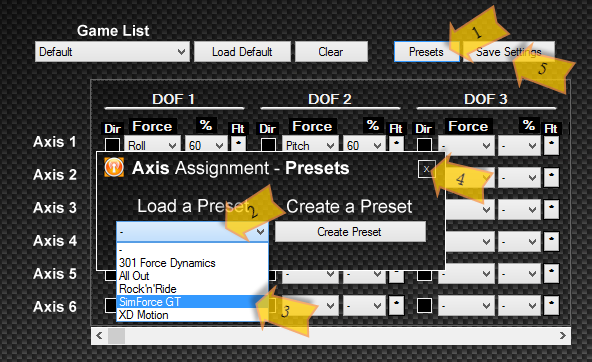Click the Create Preset button
592x362 pixels.
pyautogui.click(x=350, y=231)
